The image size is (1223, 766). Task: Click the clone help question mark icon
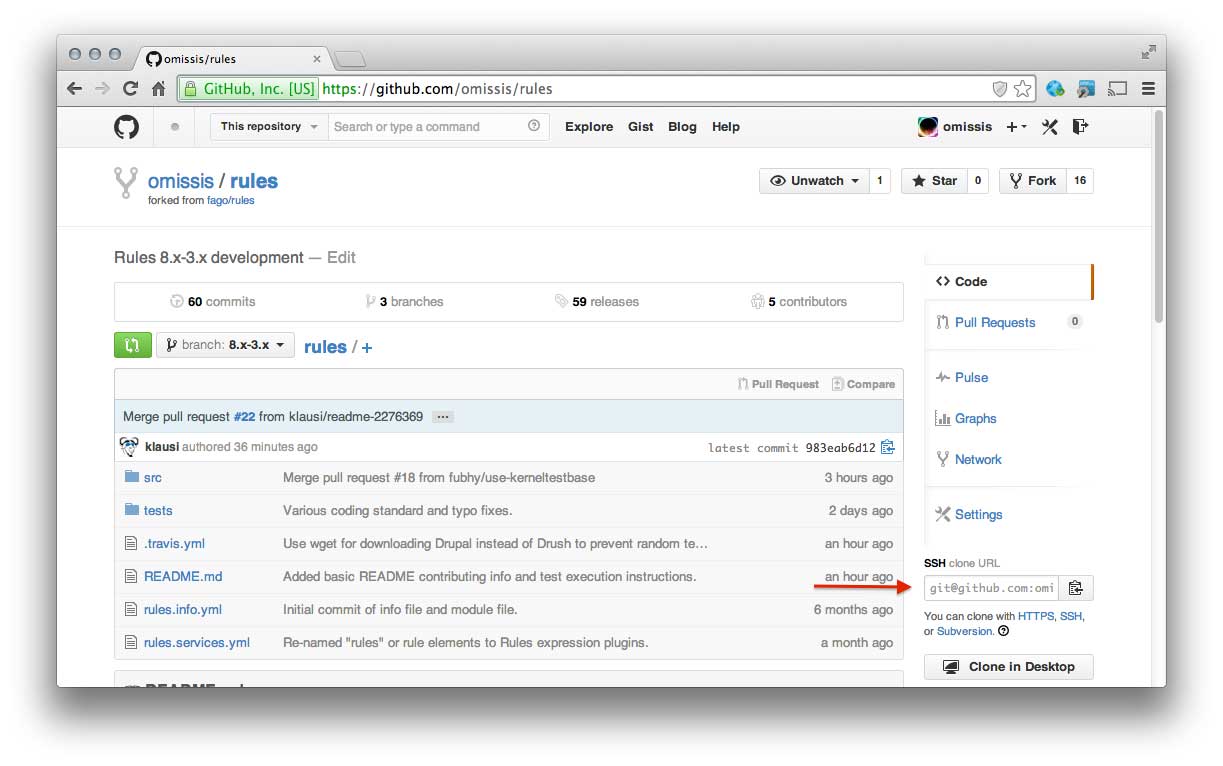click(1004, 631)
